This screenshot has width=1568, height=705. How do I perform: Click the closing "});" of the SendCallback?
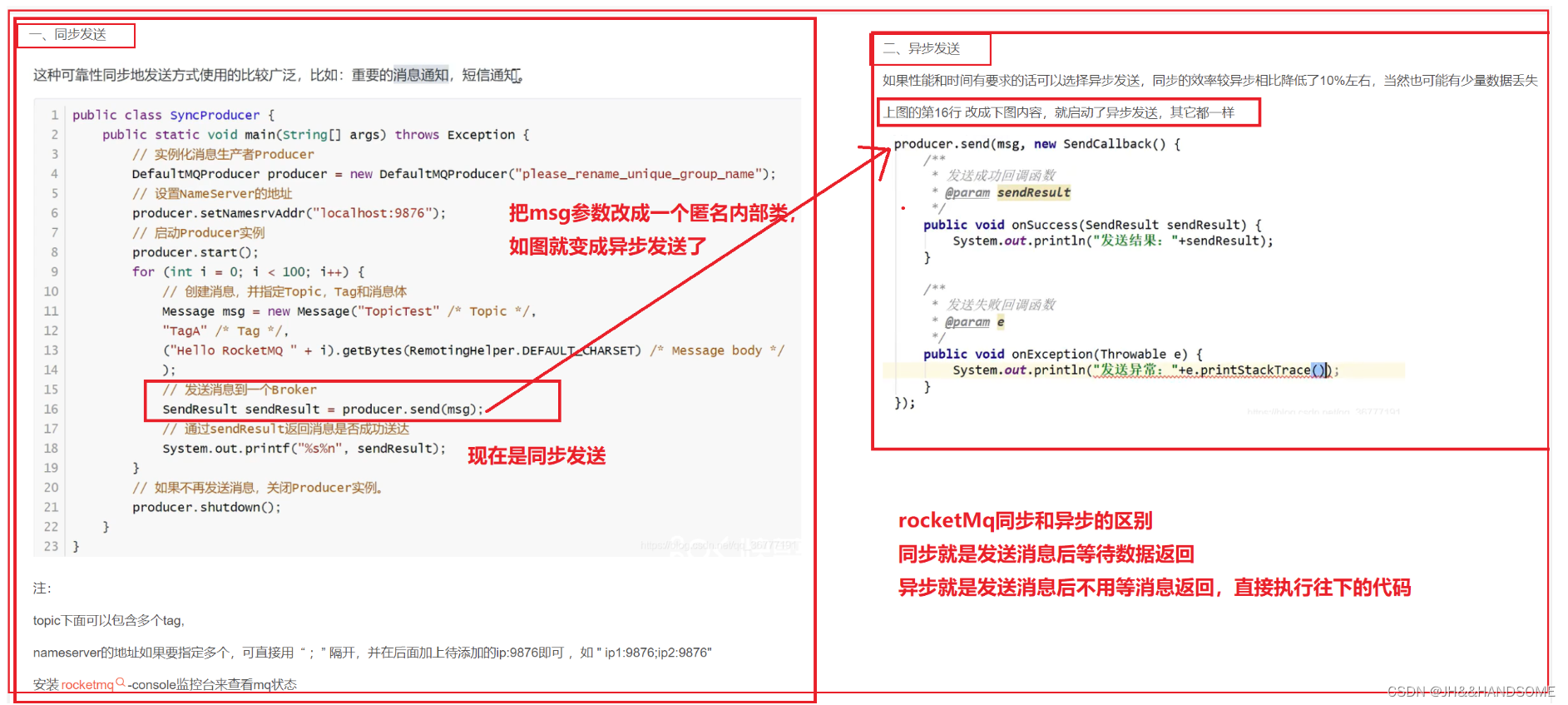tap(904, 403)
